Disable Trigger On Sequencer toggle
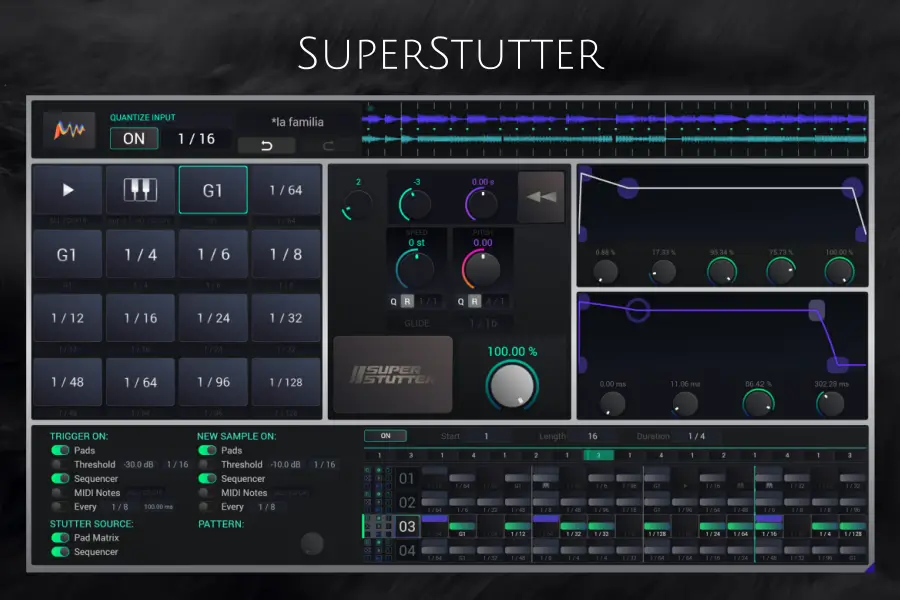Viewport: 900px width, 600px height. (60, 478)
